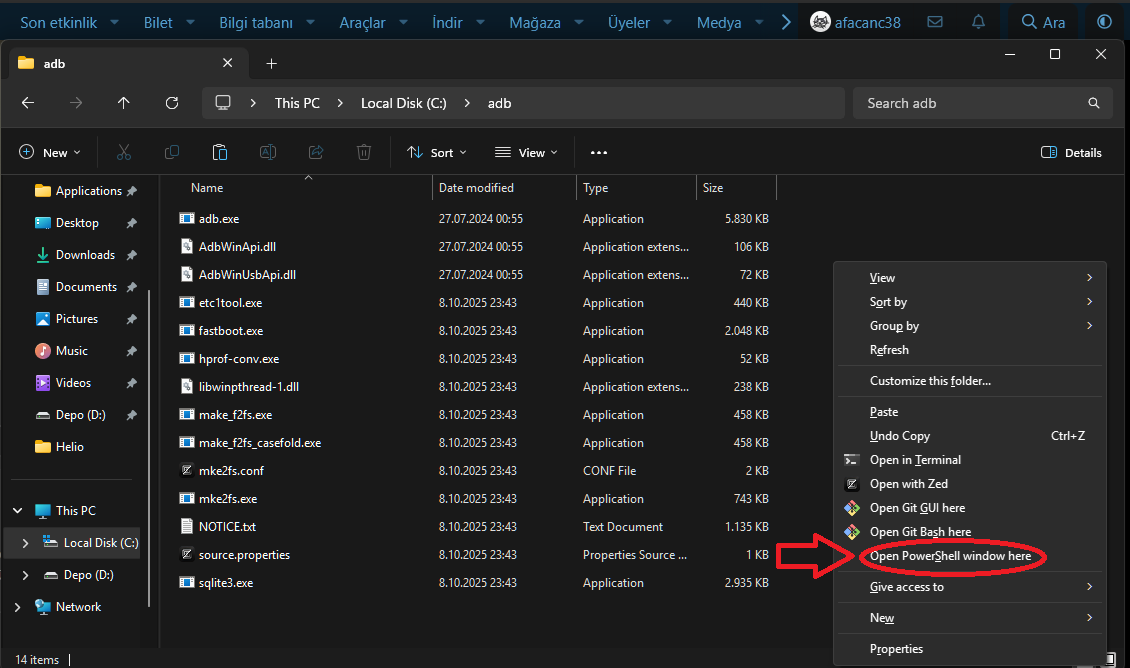Go back with the left arrow
The image size is (1130, 668).
pyautogui.click(x=28, y=103)
